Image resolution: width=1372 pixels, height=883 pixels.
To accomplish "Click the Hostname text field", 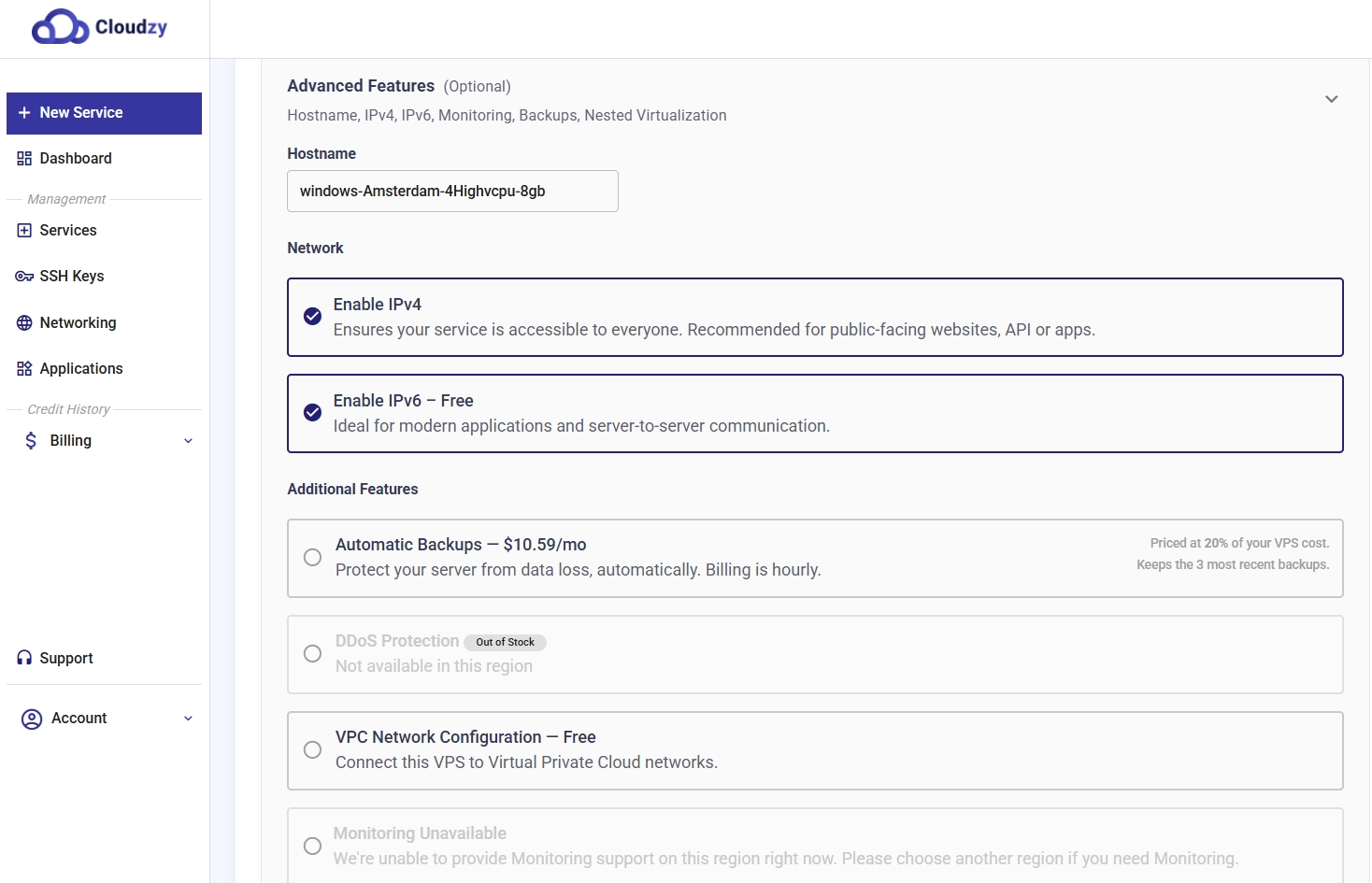I will tap(452, 192).
